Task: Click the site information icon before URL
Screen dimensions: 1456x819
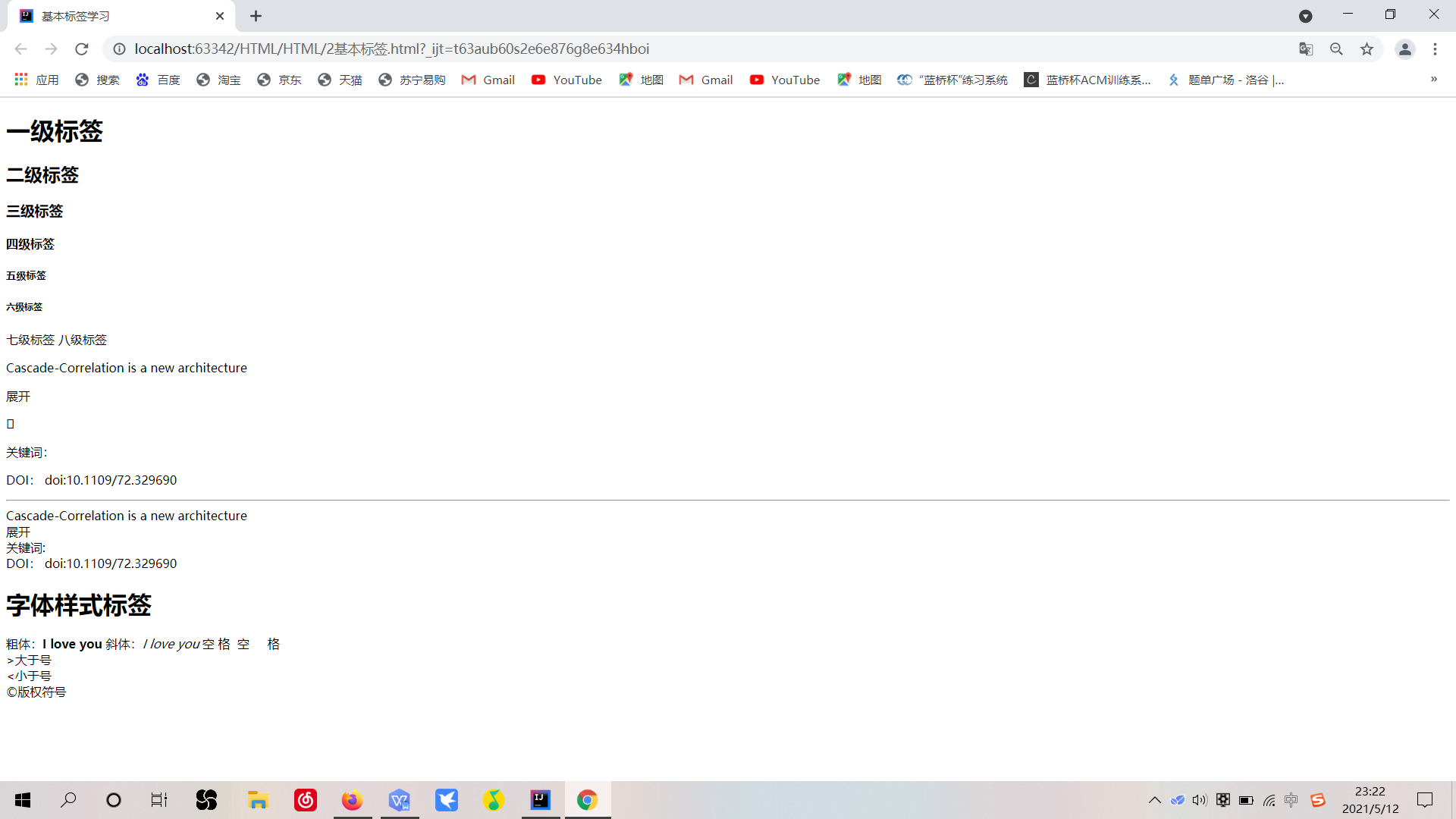Action: click(119, 49)
